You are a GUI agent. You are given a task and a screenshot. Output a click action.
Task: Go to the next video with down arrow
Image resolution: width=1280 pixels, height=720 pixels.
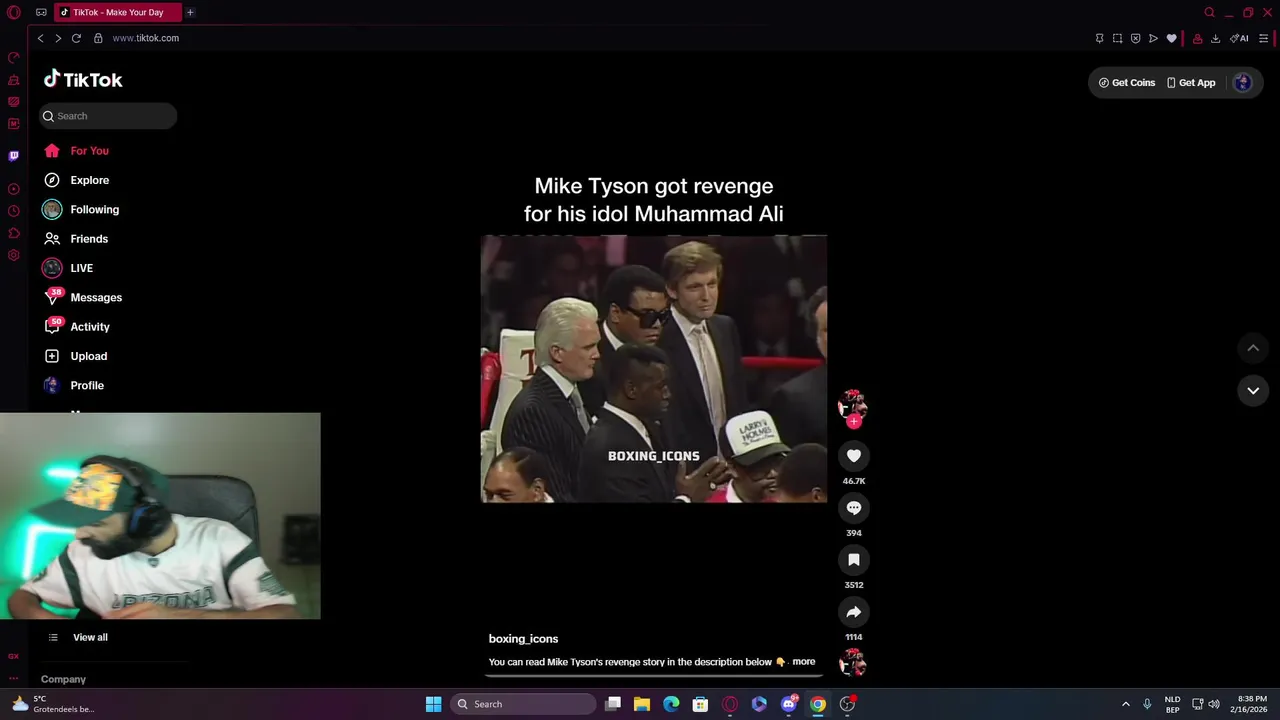coord(1253,391)
